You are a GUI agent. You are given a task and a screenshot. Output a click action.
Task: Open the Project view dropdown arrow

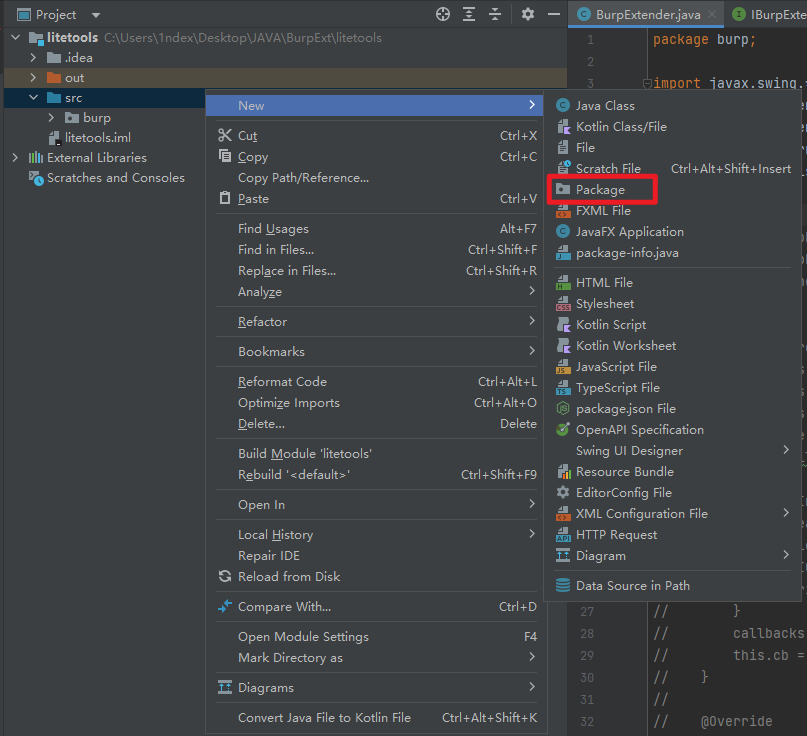tap(96, 15)
